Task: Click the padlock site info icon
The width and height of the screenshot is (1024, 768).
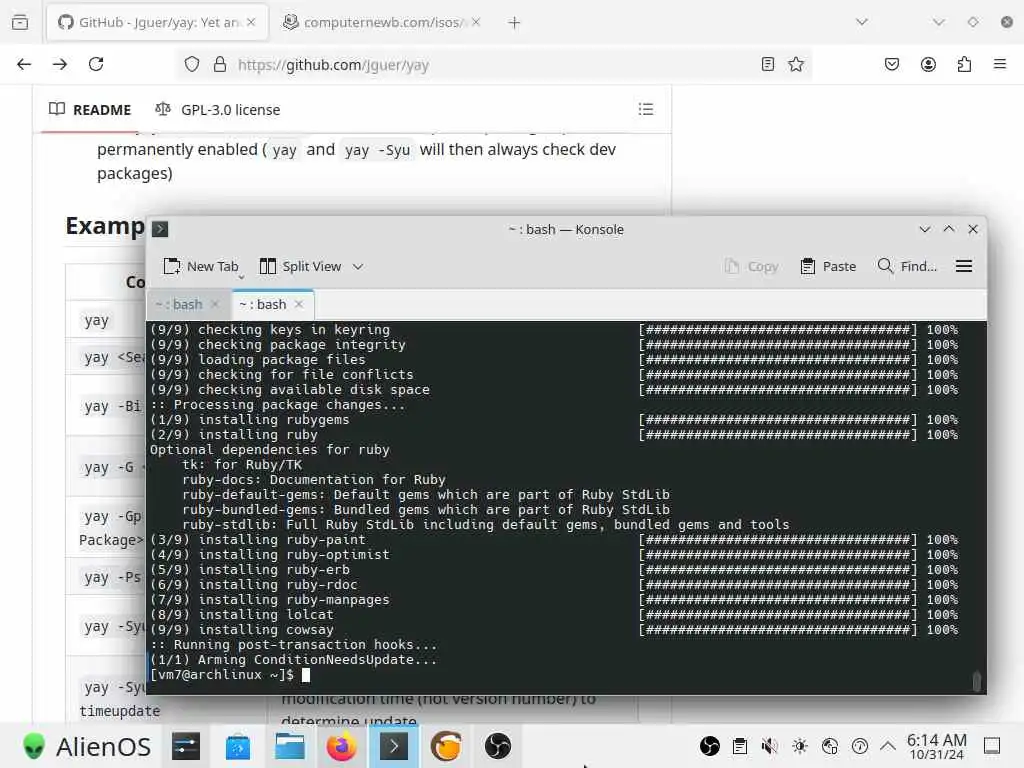Action: 220,64
